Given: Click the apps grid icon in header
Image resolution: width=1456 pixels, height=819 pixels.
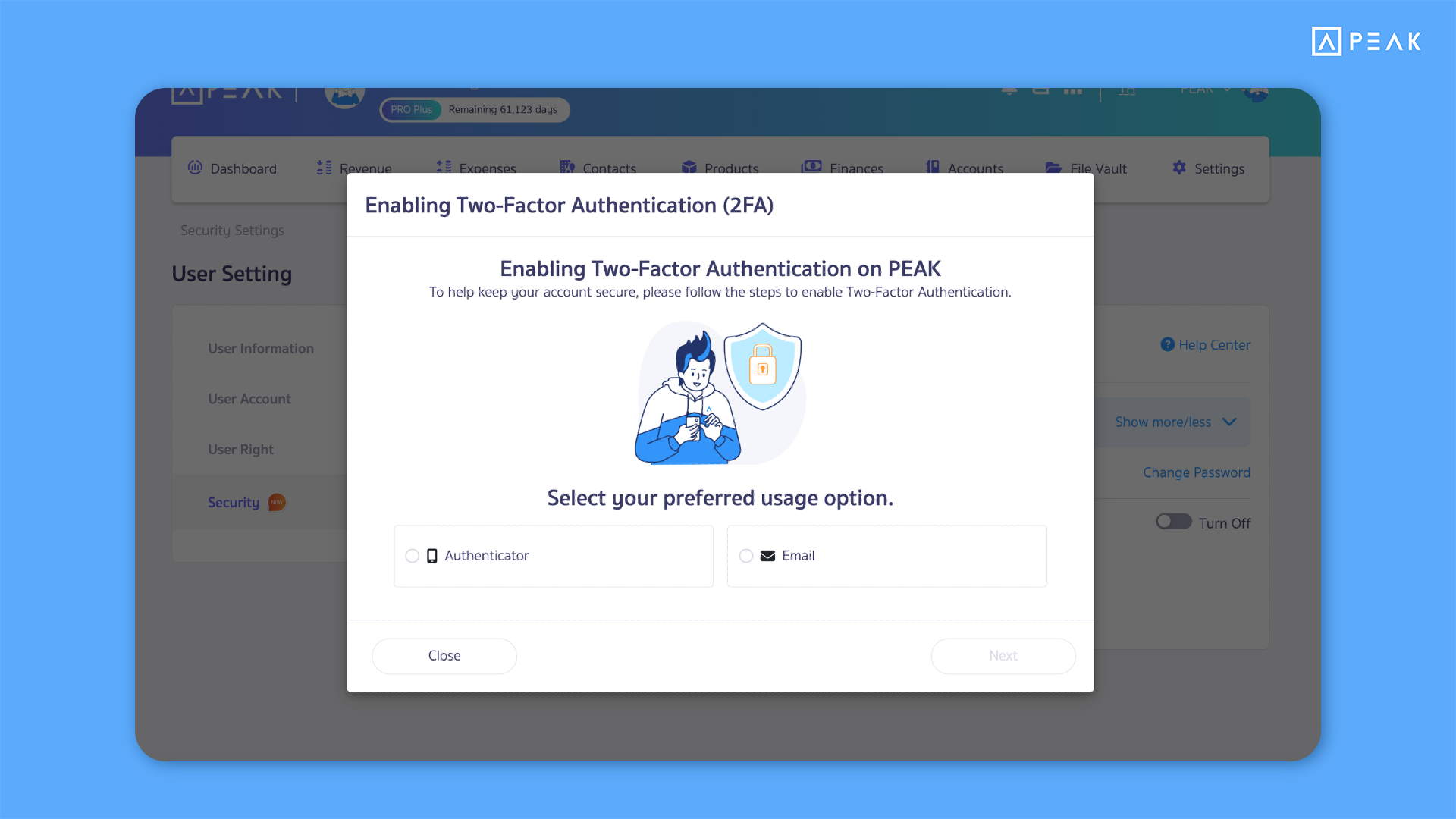Looking at the screenshot, I should tap(1072, 91).
